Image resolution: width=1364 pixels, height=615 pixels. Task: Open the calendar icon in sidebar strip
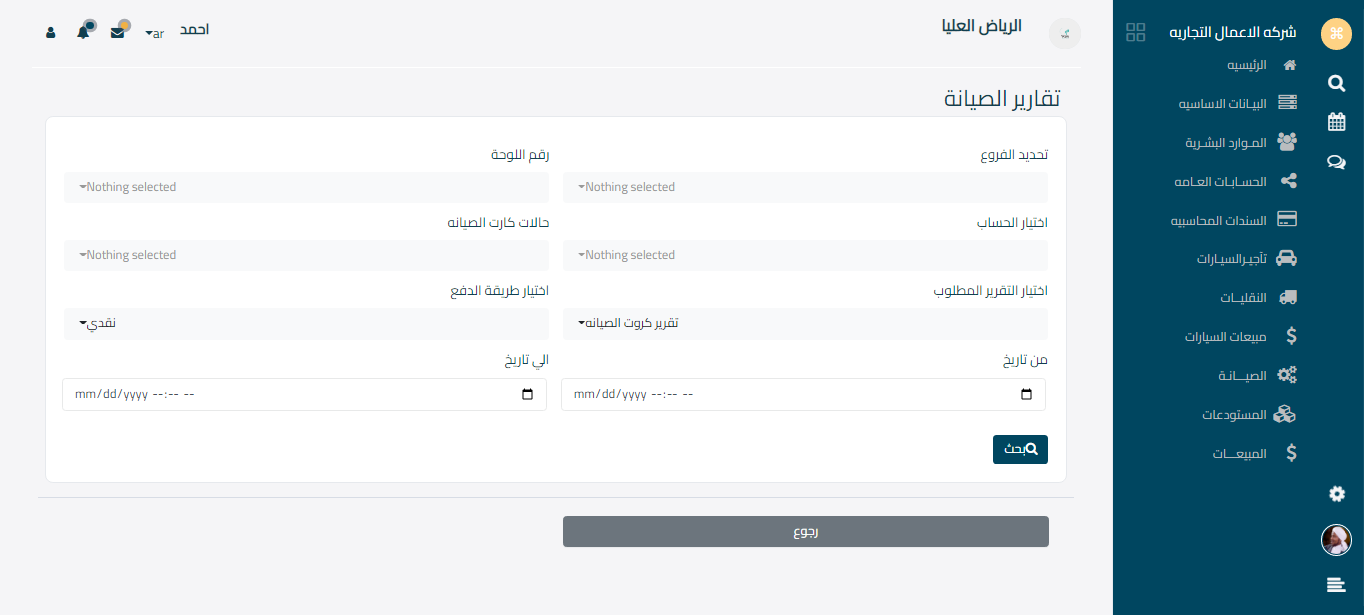(1336, 122)
